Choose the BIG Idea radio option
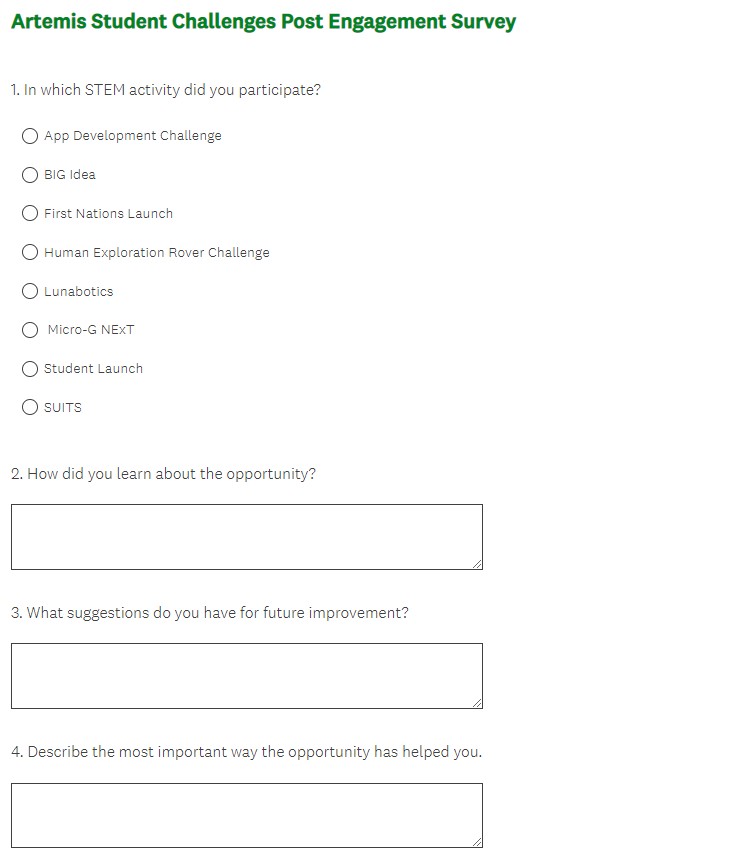Image resolution: width=742 pixels, height=868 pixels. 30,175
